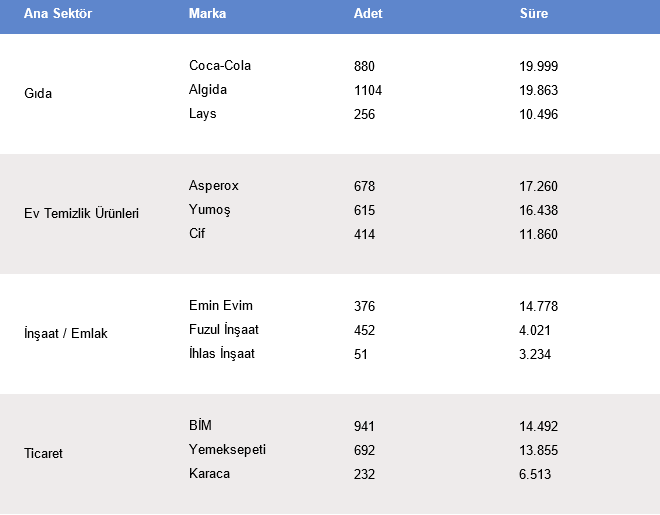Select the Gıda sector cell
Screen dimensions: 660x515
[38, 94]
